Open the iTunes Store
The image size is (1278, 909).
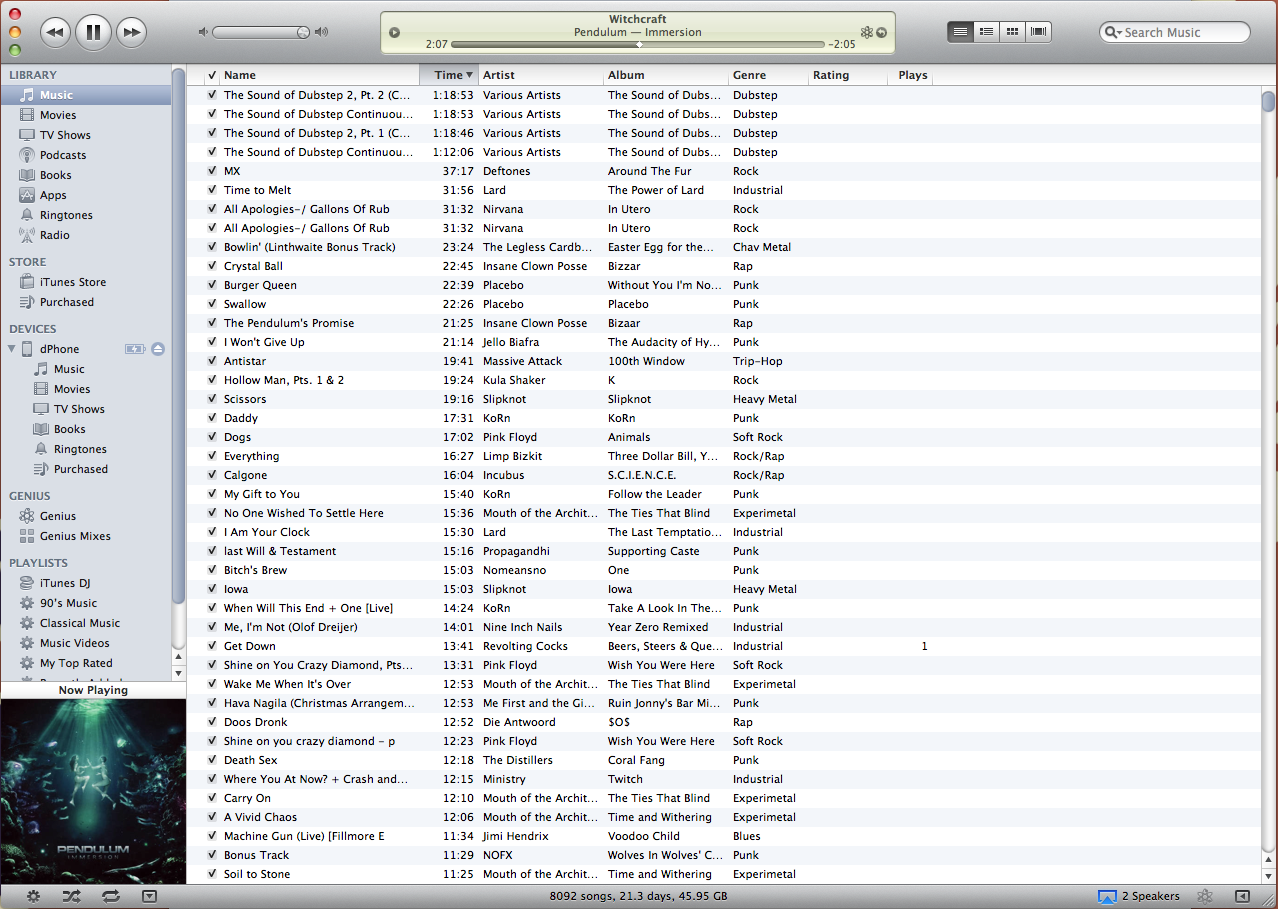point(86,282)
